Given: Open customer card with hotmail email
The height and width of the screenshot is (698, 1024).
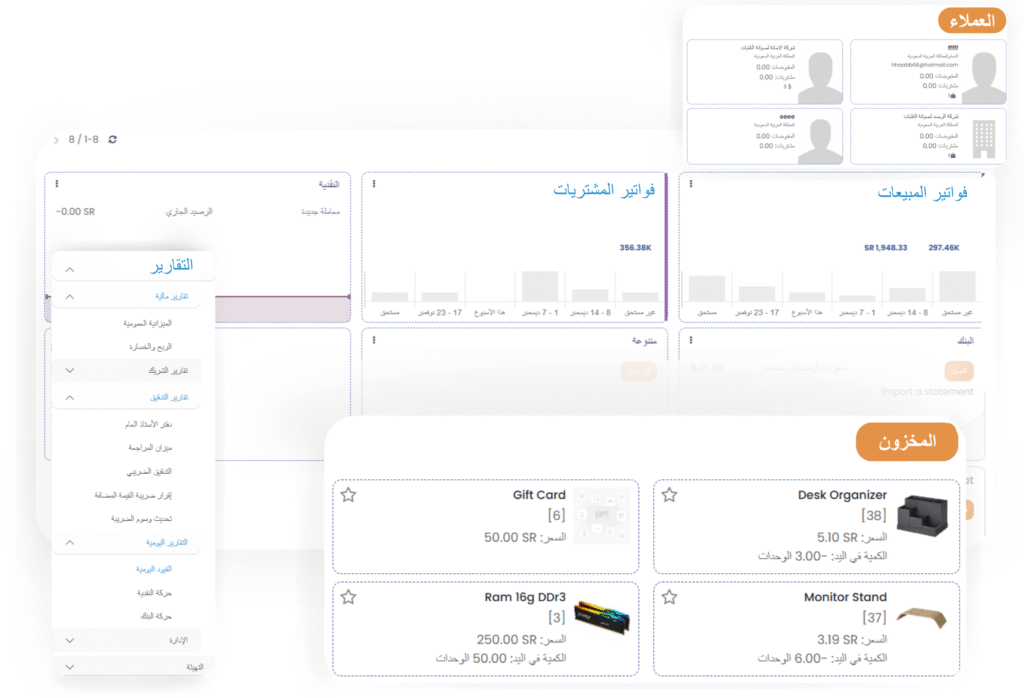Looking at the screenshot, I should [924, 72].
